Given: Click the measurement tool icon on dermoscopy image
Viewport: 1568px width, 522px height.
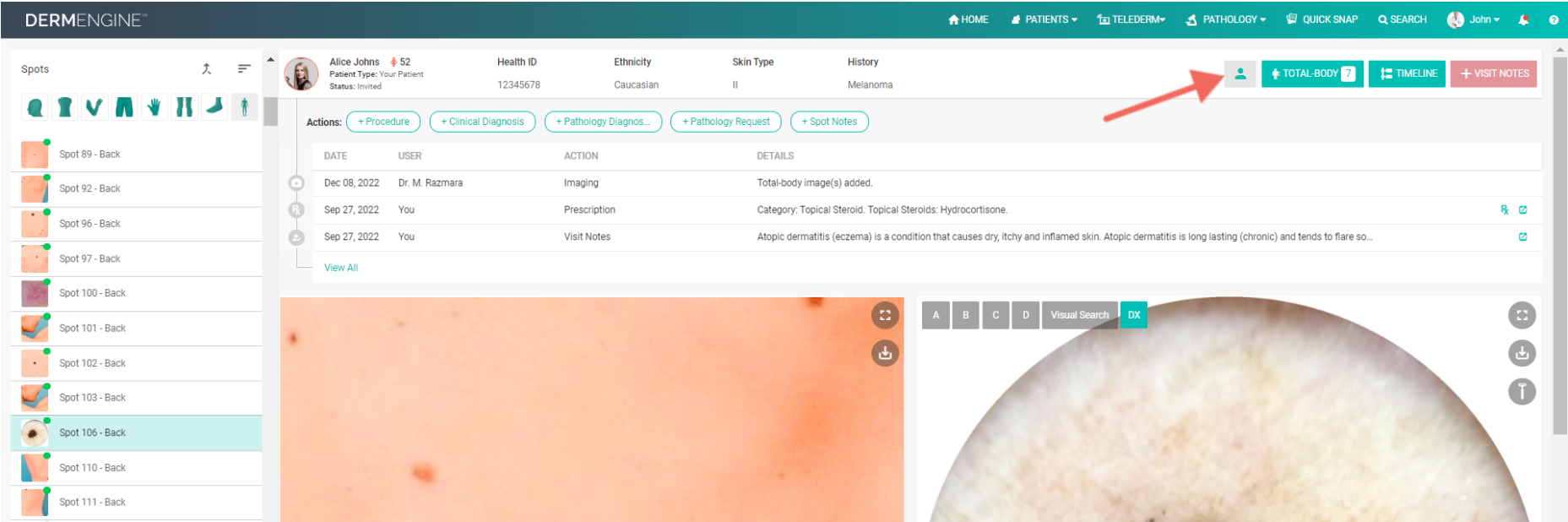Looking at the screenshot, I should pyautogui.click(x=1522, y=391).
